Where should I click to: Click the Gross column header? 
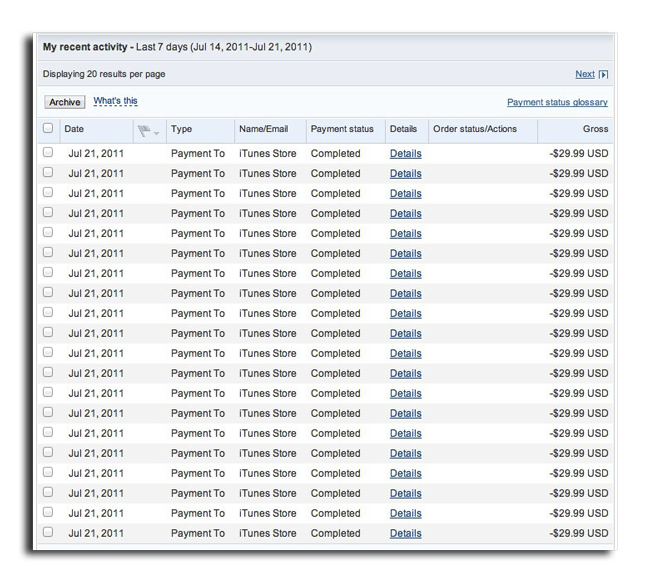595,129
